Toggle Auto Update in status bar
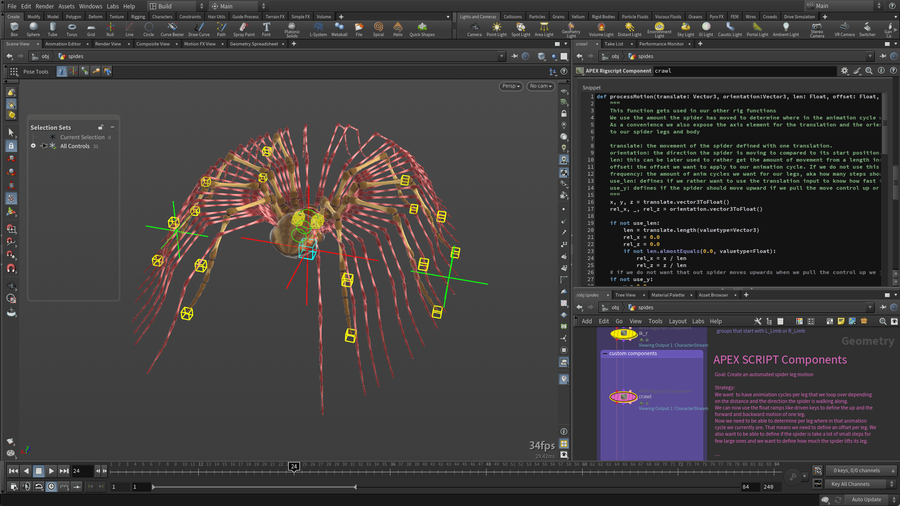Screen dimensions: 900x506 coord(866,500)
